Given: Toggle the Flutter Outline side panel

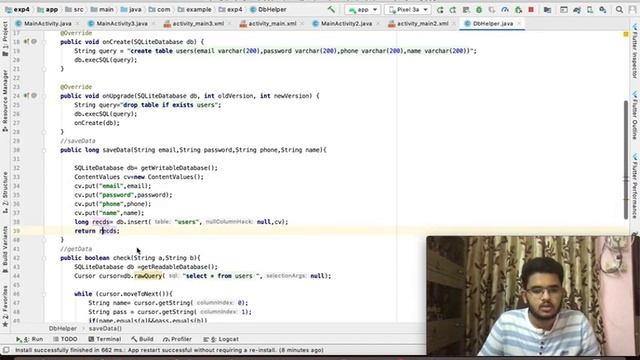Looking at the screenshot, I should tap(635, 115).
